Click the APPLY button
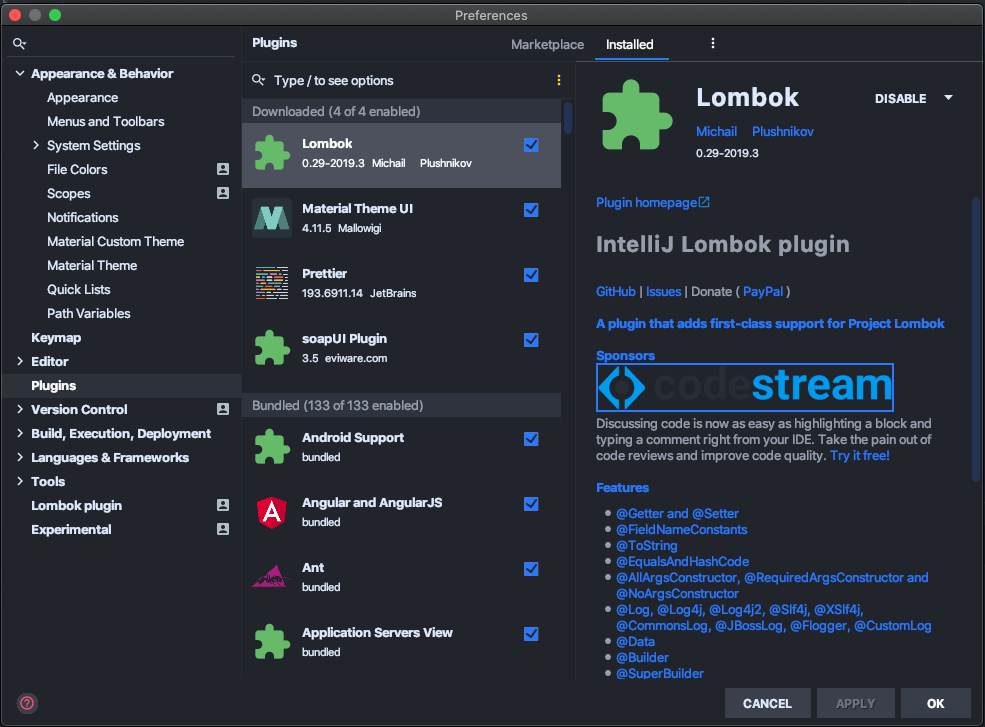 [x=855, y=703]
